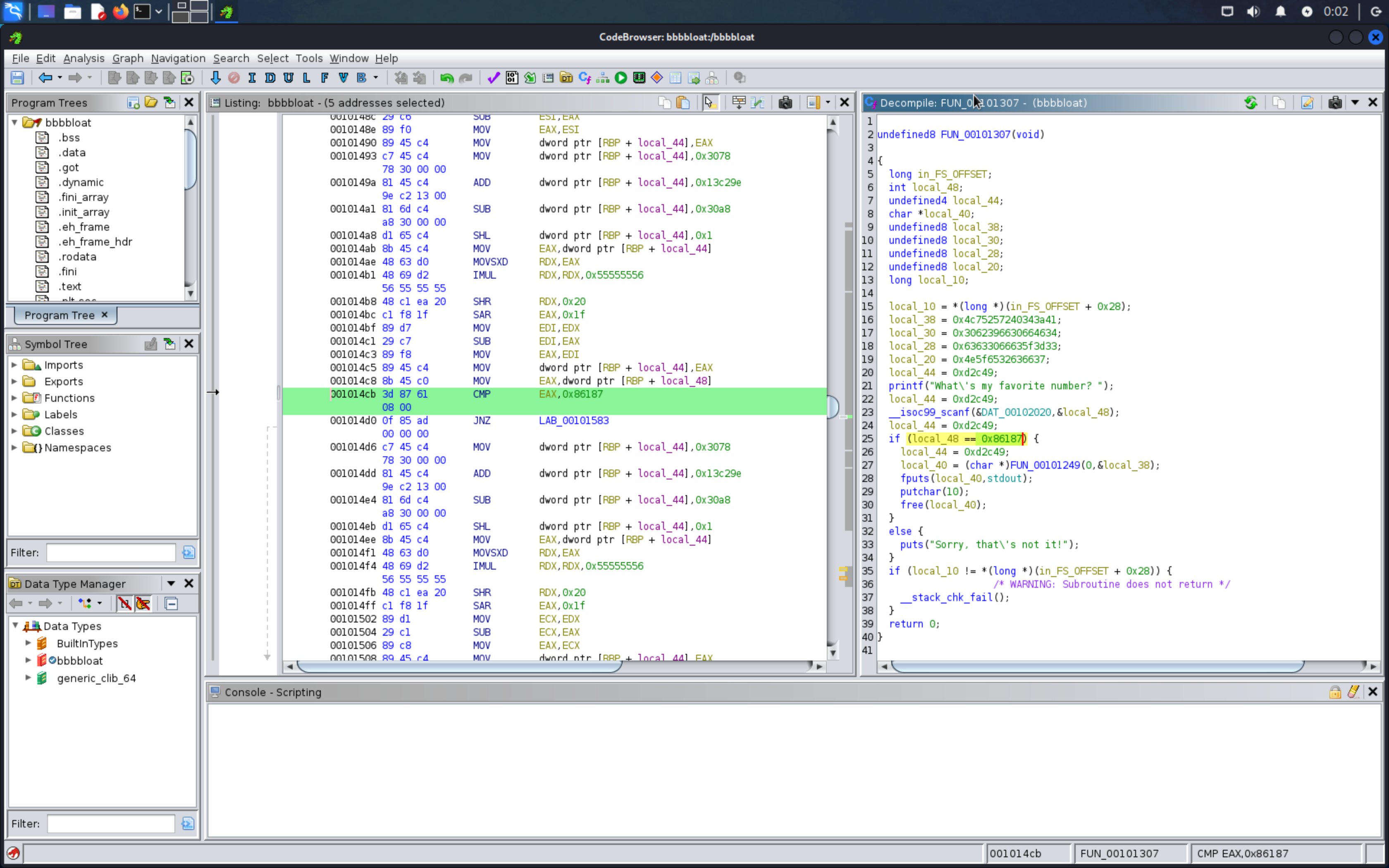Expand the Functions folder in Symbol Tree
This screenshot has height=868, width=1389.
14,398
